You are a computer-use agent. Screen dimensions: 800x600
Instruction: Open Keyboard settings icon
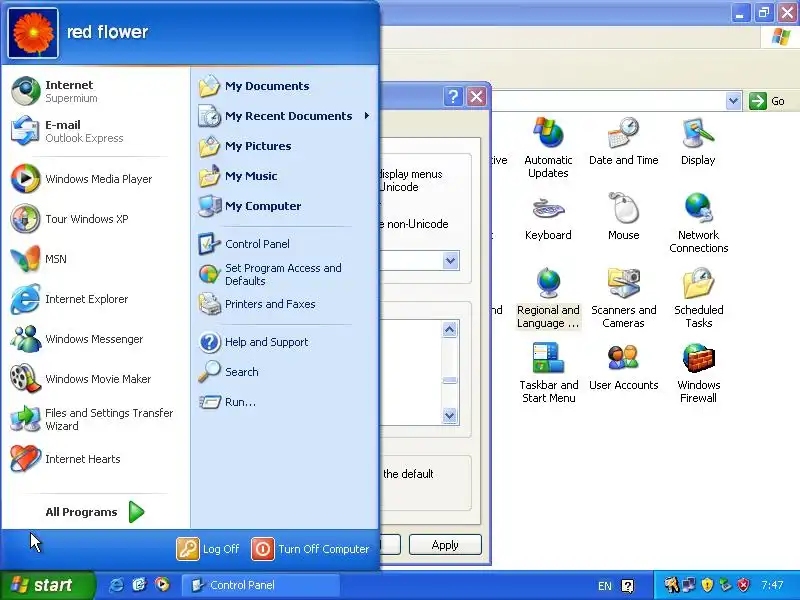click(x=548, y=217)
